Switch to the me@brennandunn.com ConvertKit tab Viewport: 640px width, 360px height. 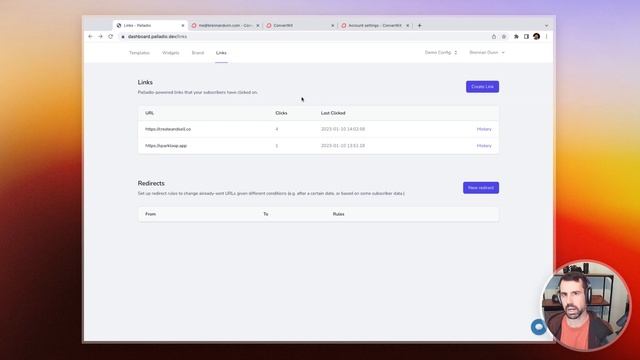tap(225, 25)
